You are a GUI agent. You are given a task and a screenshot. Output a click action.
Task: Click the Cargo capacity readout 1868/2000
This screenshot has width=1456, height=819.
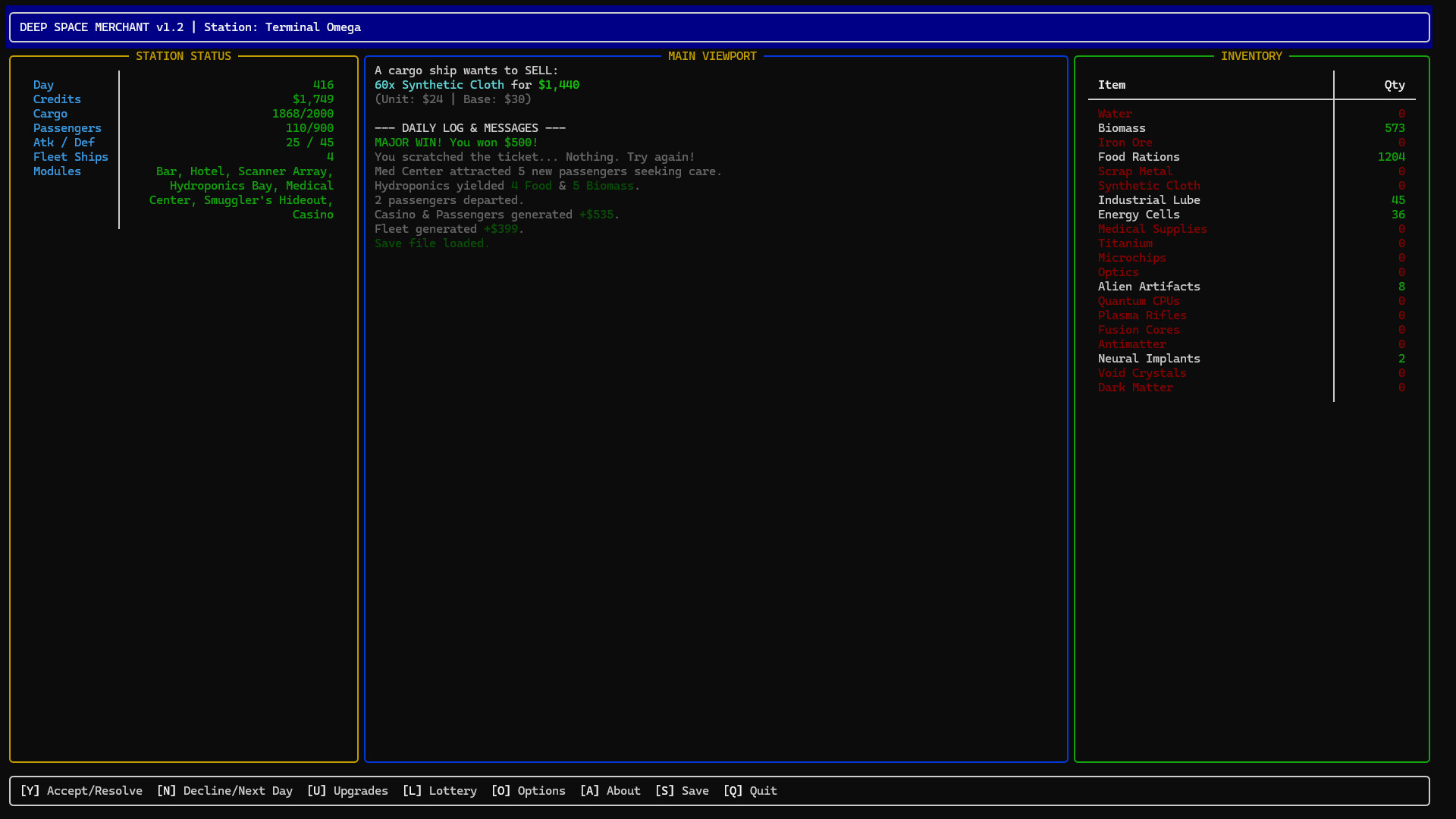pyautogui.click(x=303, y=113)
